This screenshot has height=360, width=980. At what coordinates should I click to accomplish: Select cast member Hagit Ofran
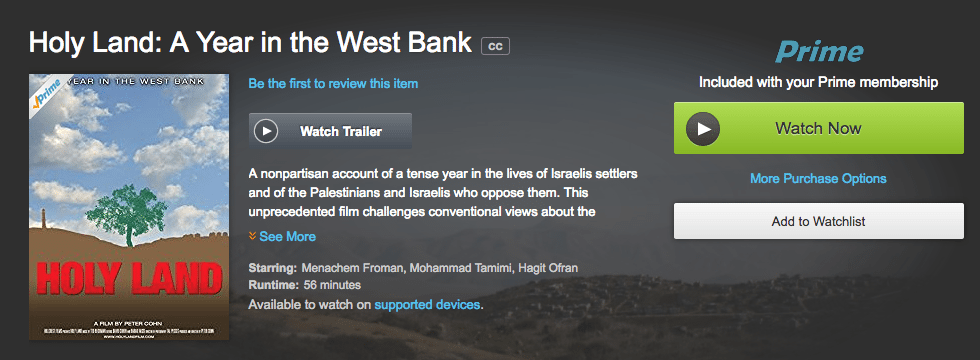(x=549, y=268)
